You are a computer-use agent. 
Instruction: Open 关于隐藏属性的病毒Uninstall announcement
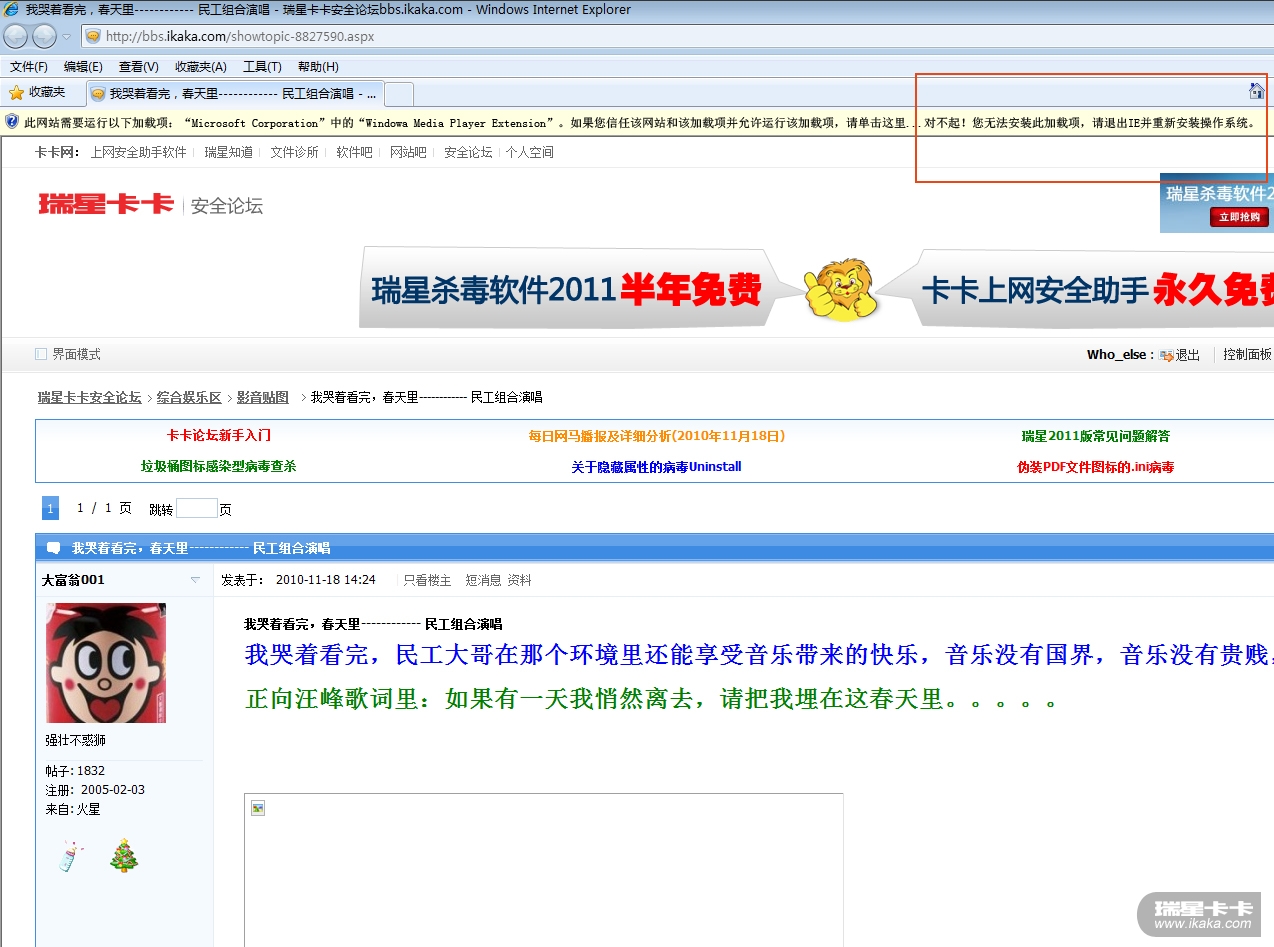[x=657, y=467]
